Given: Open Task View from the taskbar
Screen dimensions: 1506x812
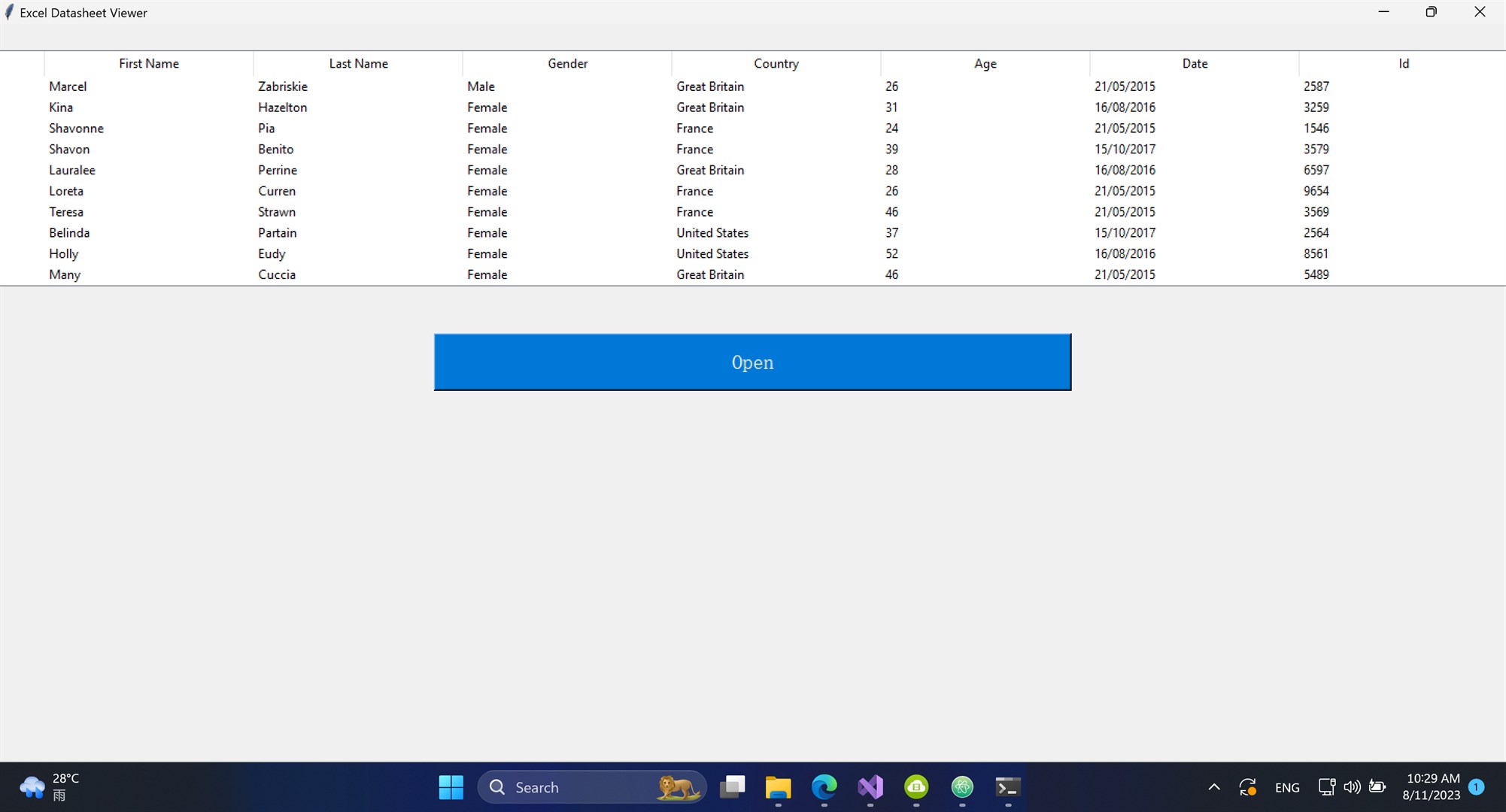Looking at the screenshot, I should pyautogui.click(x=733, y=787).
